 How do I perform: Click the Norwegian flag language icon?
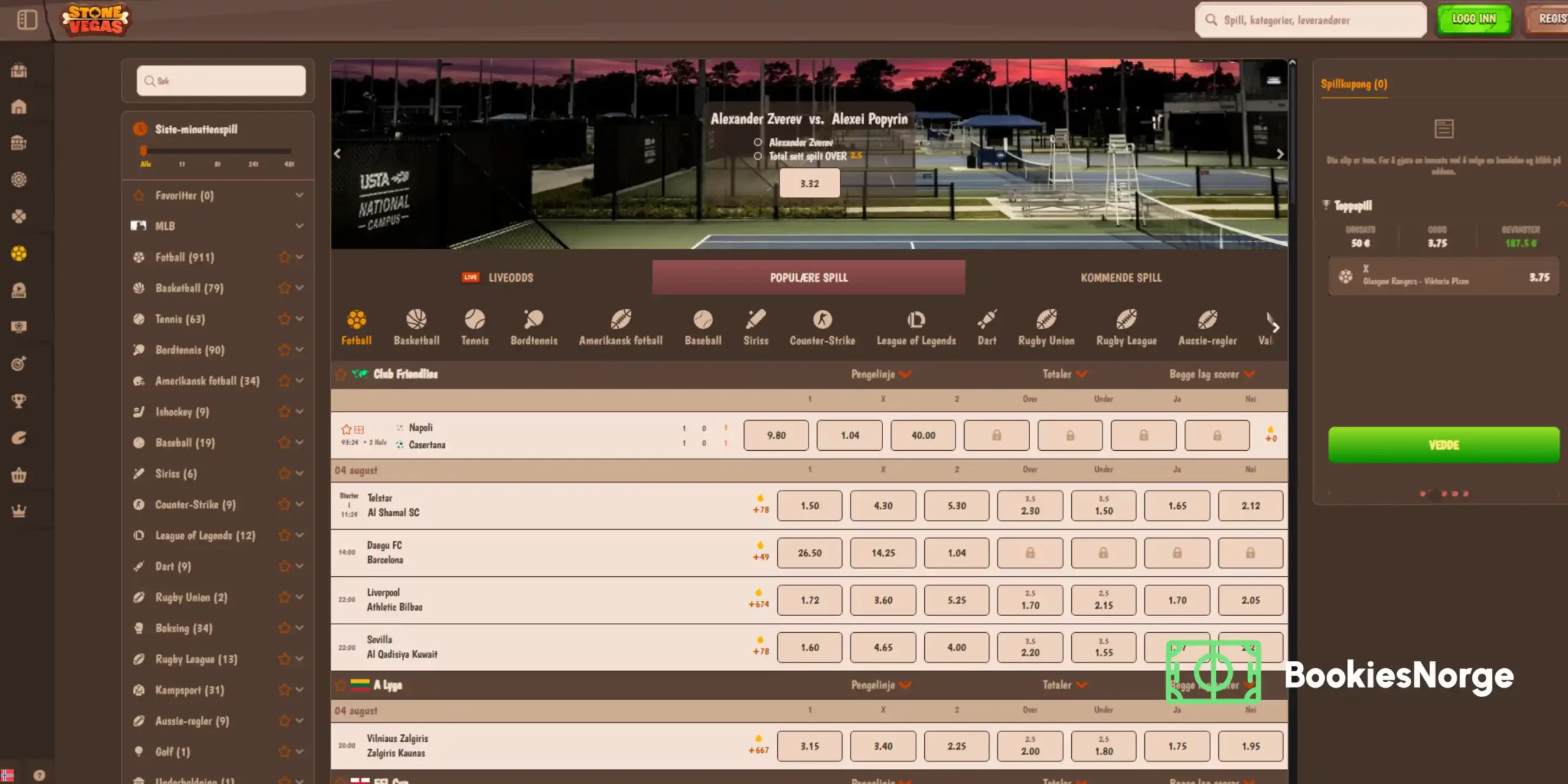(x=7, y=775)
